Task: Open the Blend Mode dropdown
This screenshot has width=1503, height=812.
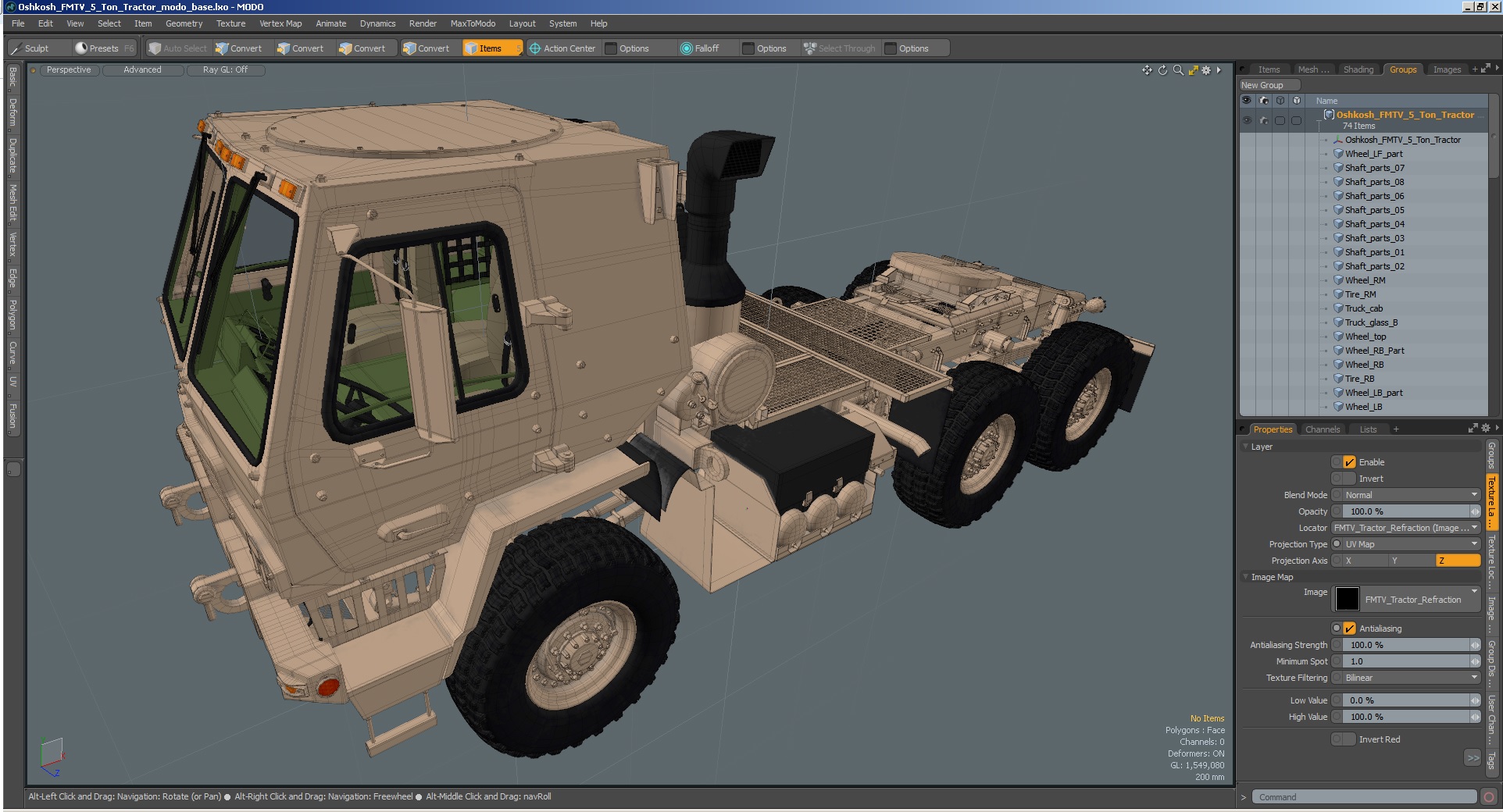Action: [x=1411, y=495]
